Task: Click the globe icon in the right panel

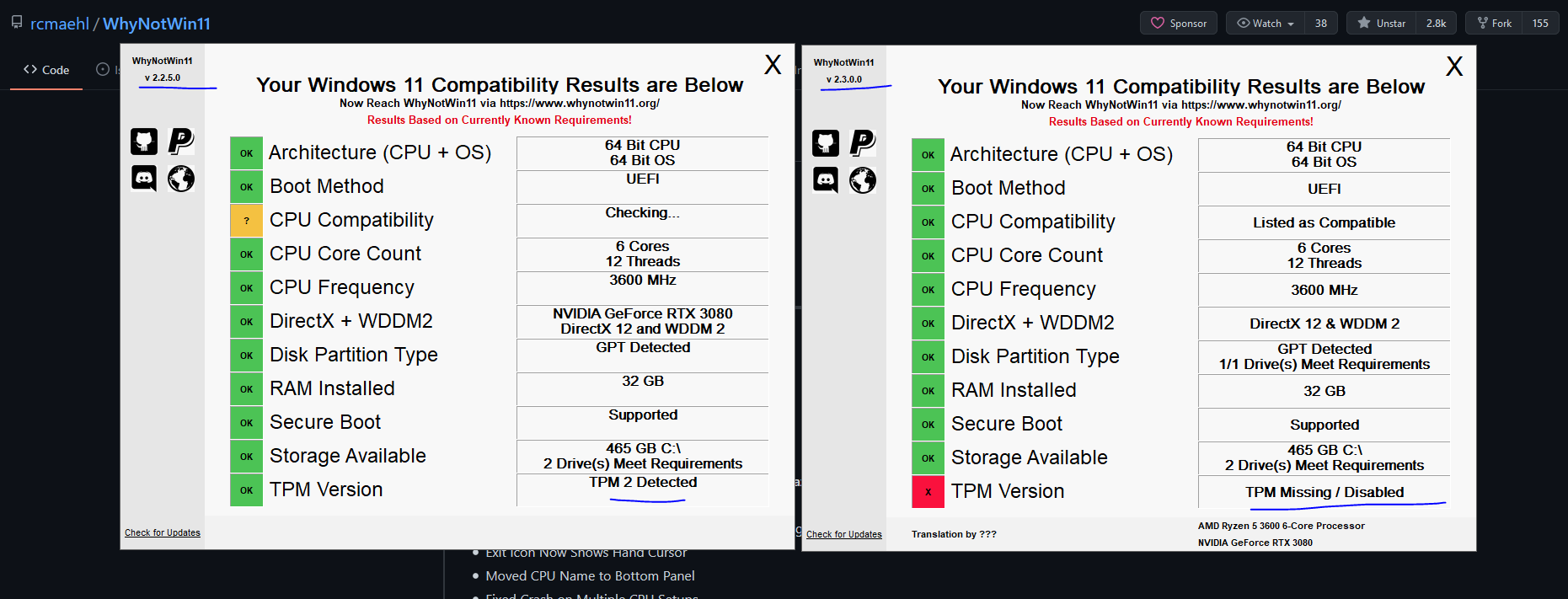Action: click(862, 180)
